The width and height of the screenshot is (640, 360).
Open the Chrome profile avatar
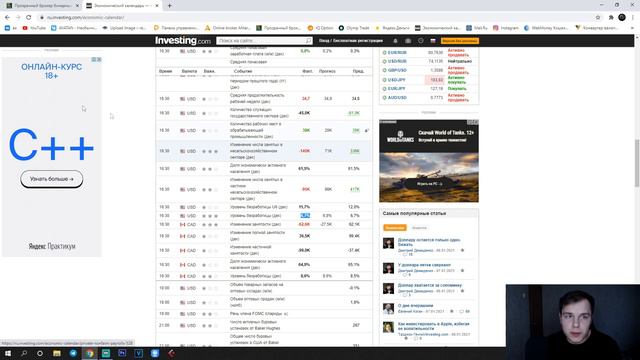click(622, 18)
